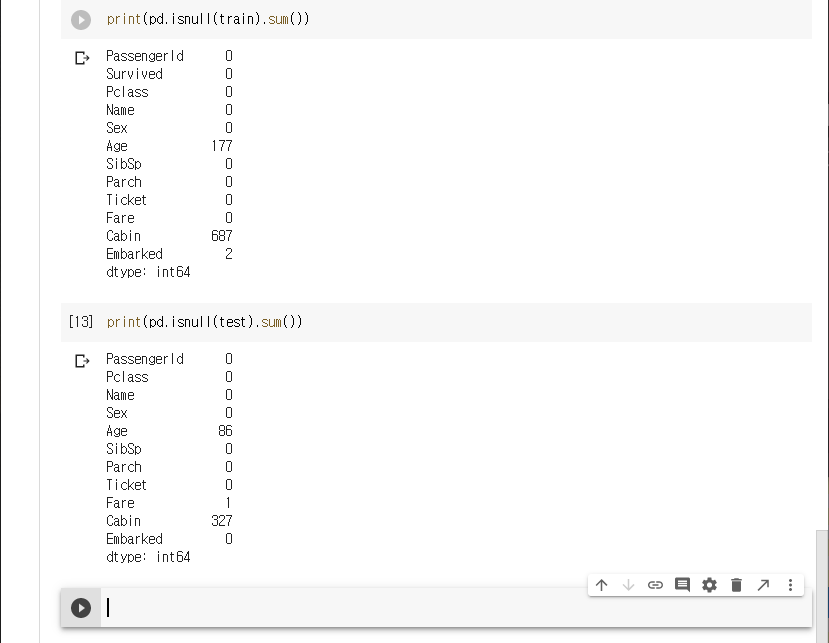Click the Cabin 687 row in train output

[169, 236]
